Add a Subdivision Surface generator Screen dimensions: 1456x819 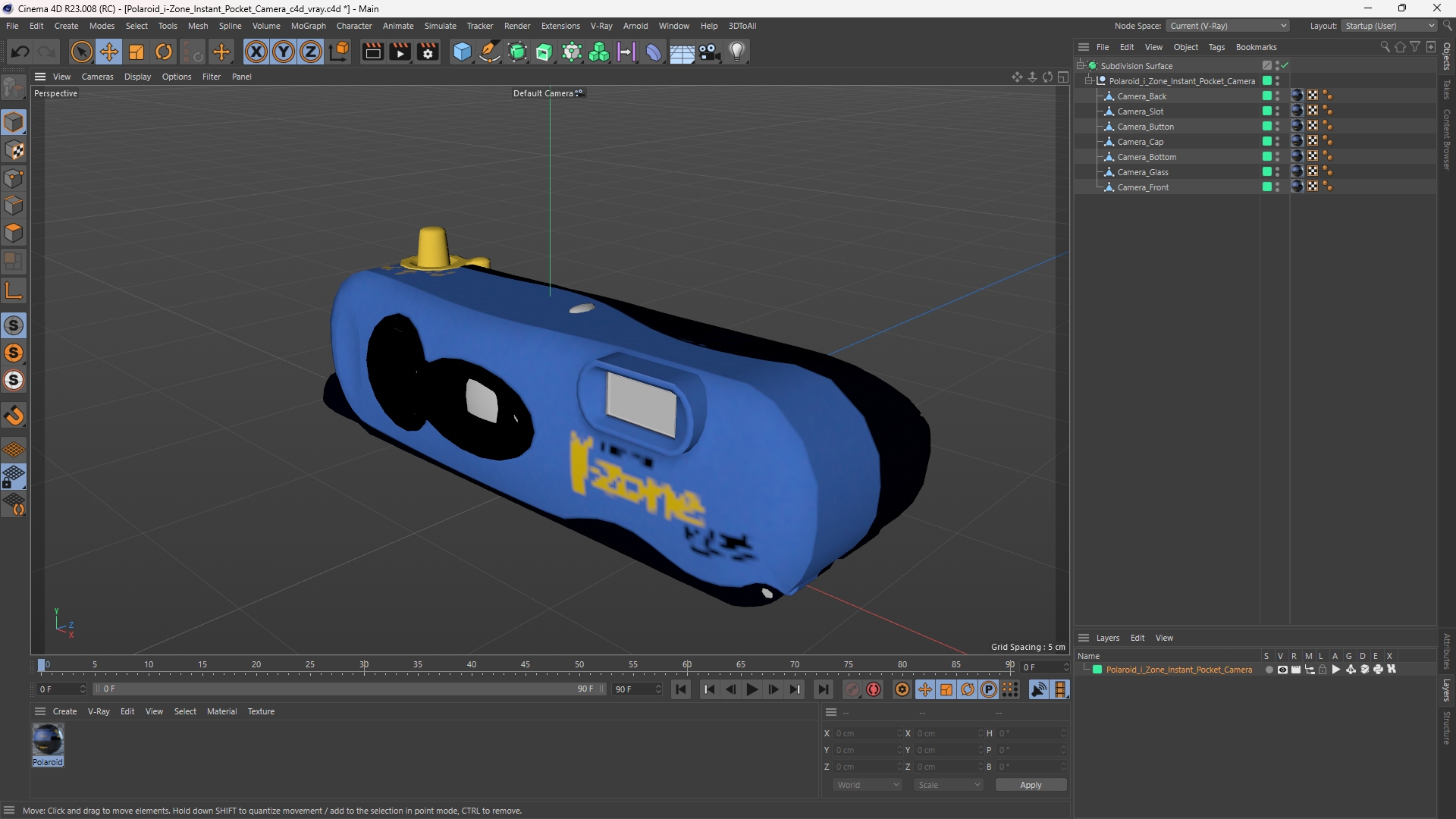point(518,52)
